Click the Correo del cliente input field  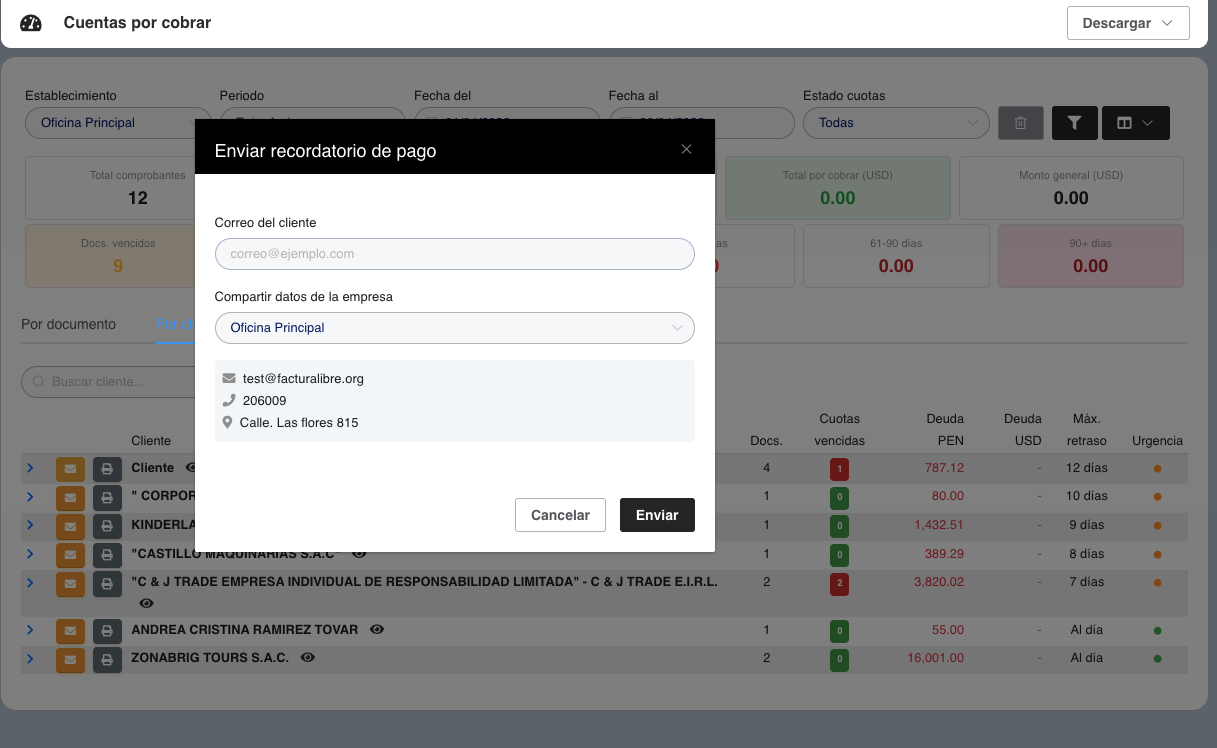[x=454, y=254]
